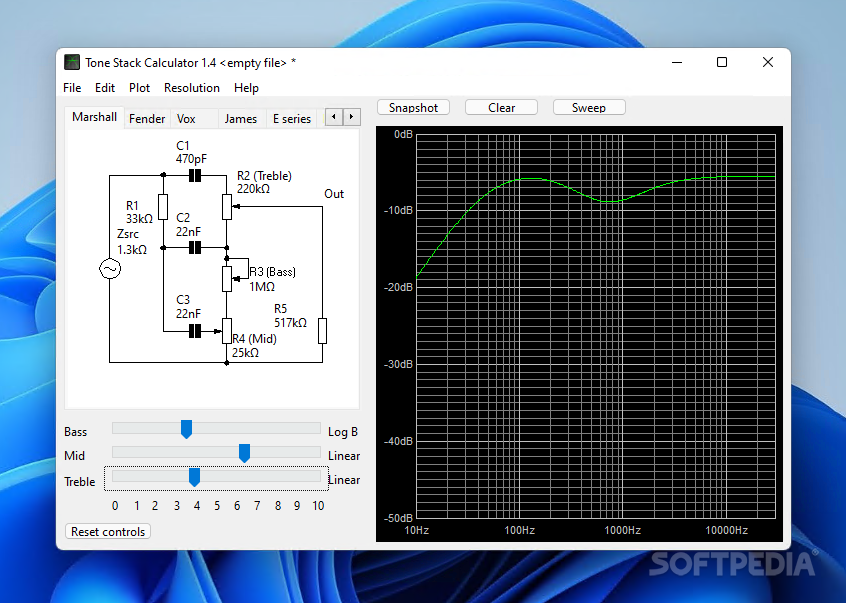The image size is (846, 603).
Task: Select the R2 Treble potentiometer symbol
Action: (x=227, y=207)
